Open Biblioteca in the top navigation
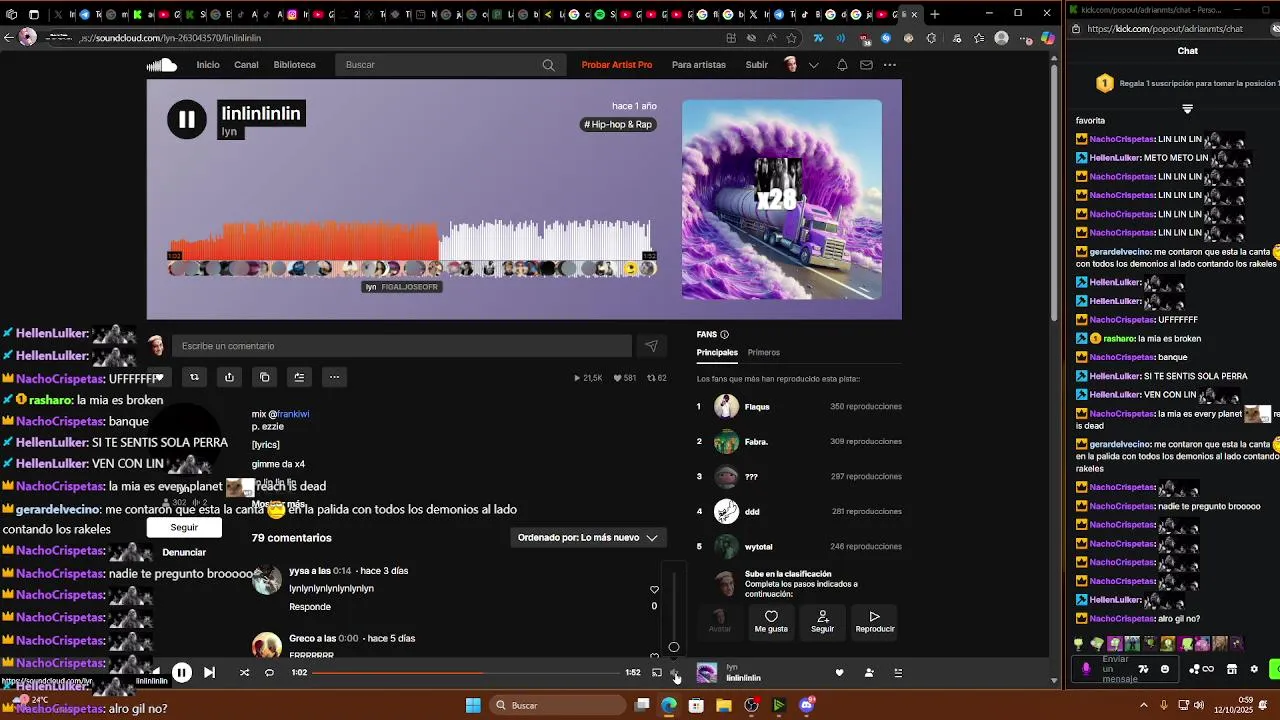1280x720 pixels. pos(294,65)
